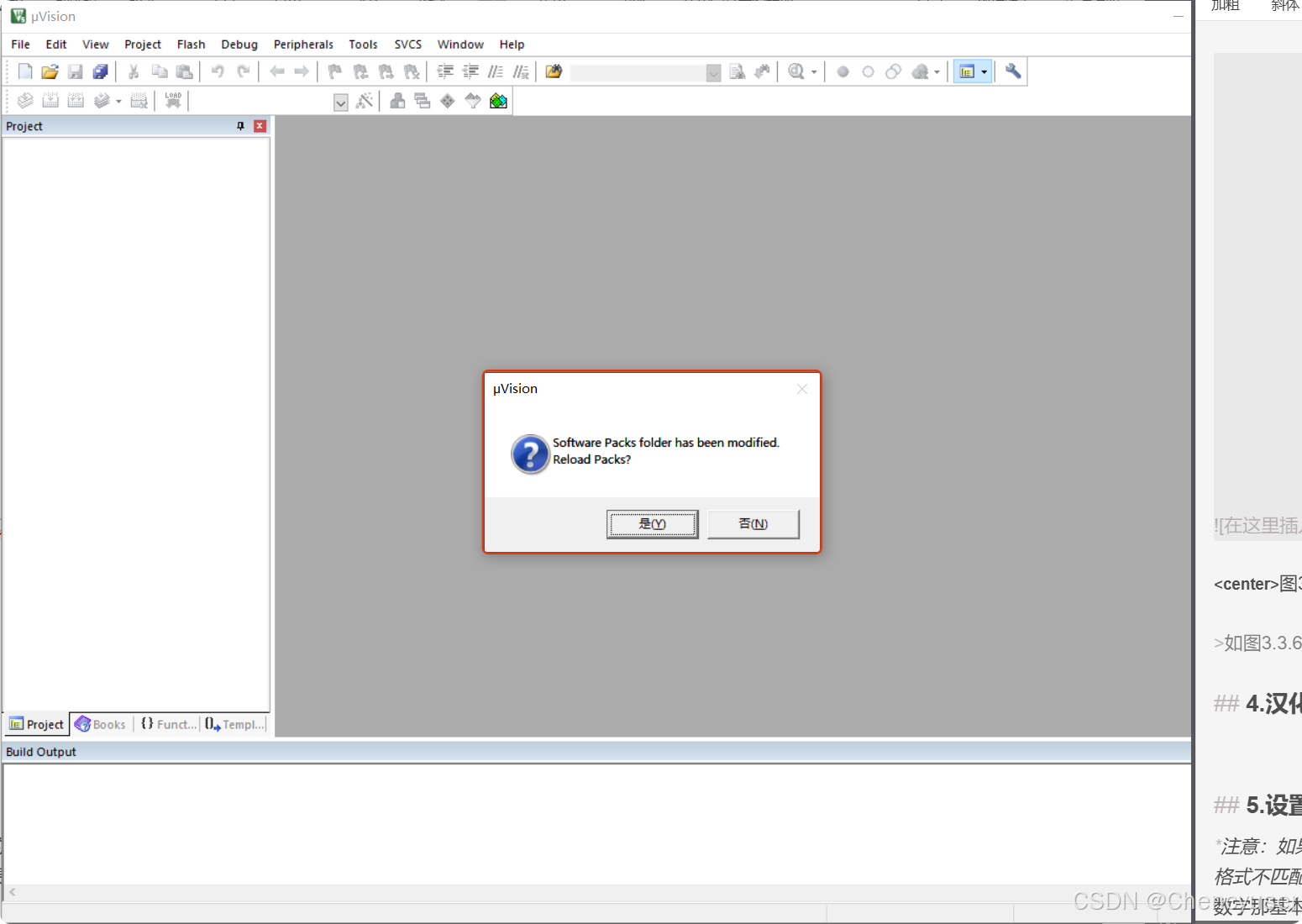Click the find text input field

click(x=638, y=73)
